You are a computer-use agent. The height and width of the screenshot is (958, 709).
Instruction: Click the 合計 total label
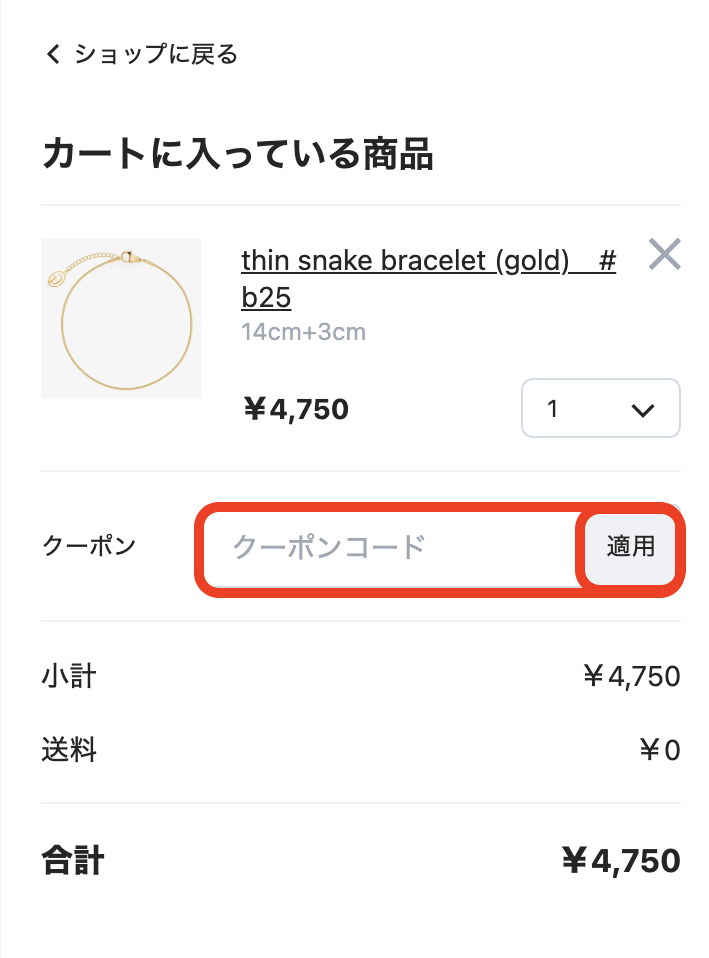click(x=73, y=860)
